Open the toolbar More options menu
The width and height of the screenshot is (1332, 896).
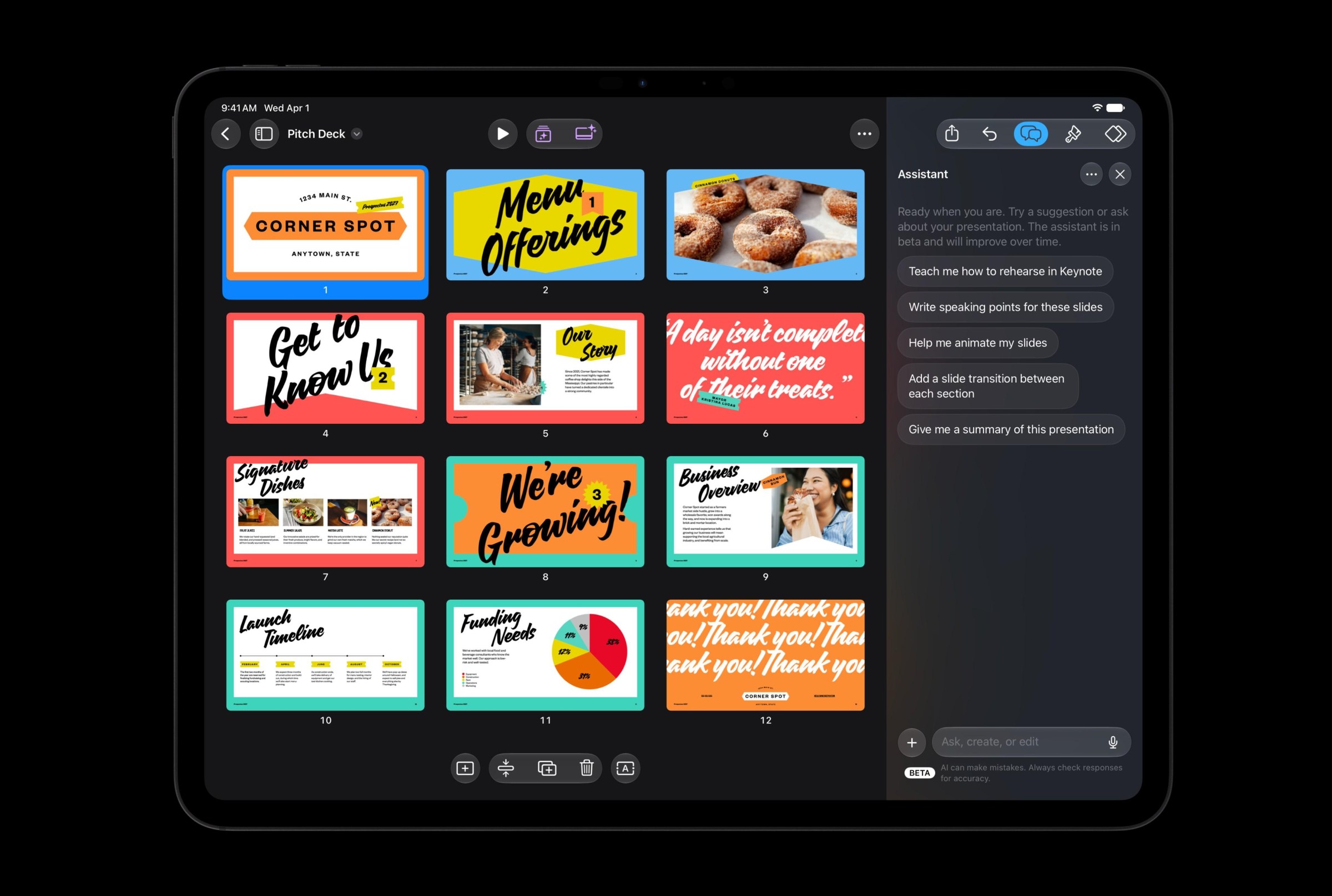(x=864, y=134)
